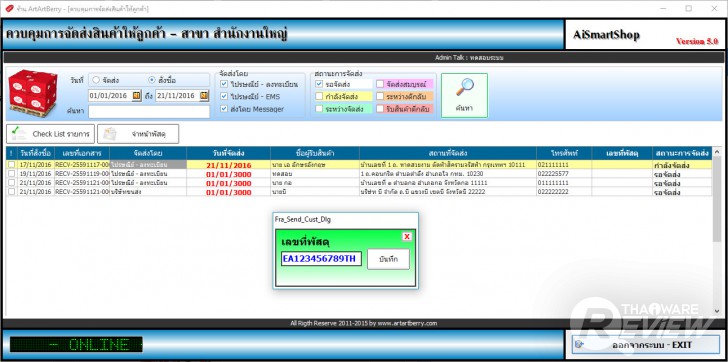
Task: Click the start date field 01/01/2016
Action: 110,95
